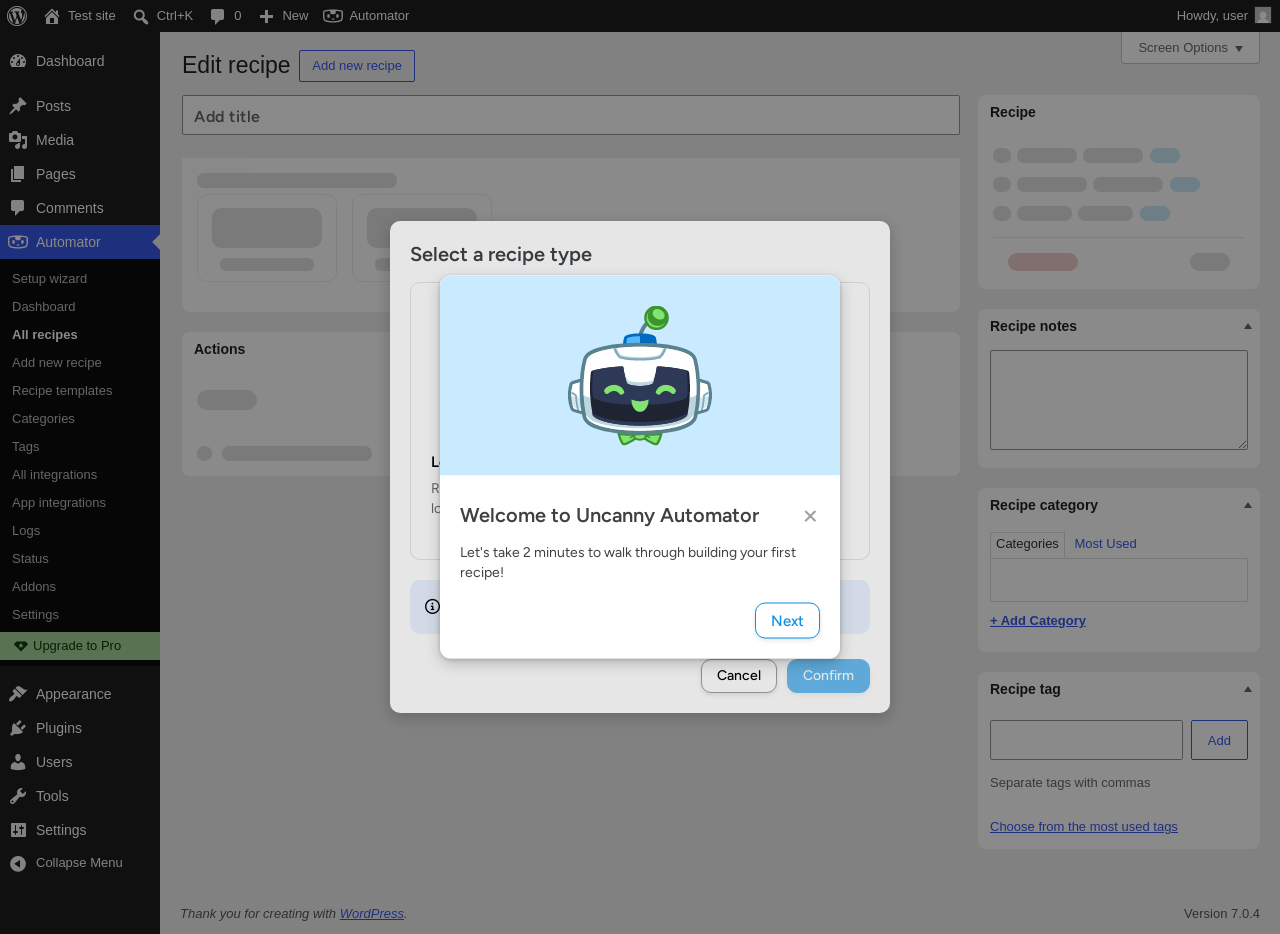Image resolution: width=1280 pixels, height=934 pixels.
Task: Click the Pages icon in sidebar
Action: (18, 174)
